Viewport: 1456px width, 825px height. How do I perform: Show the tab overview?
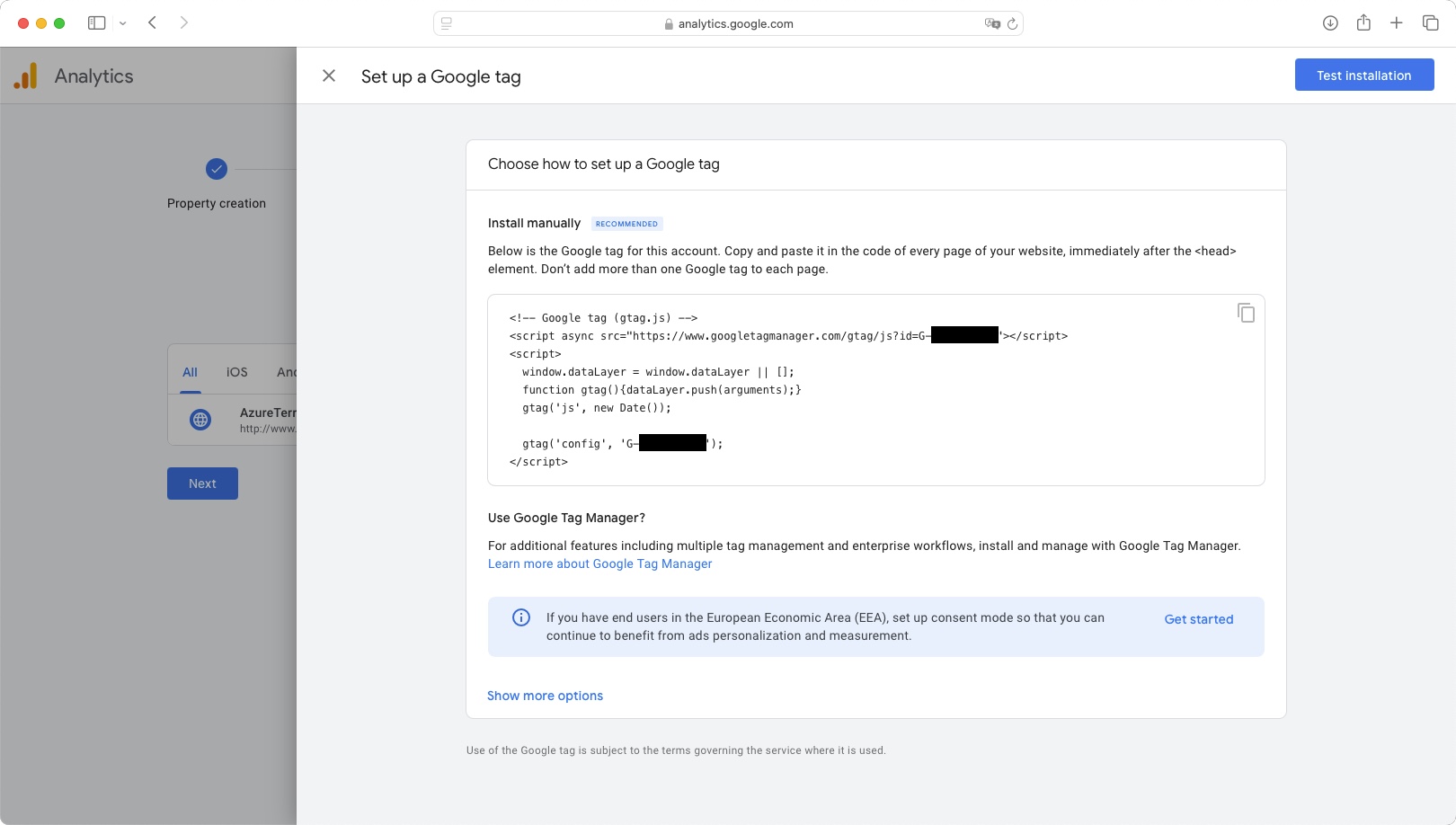pos(1430,23)
